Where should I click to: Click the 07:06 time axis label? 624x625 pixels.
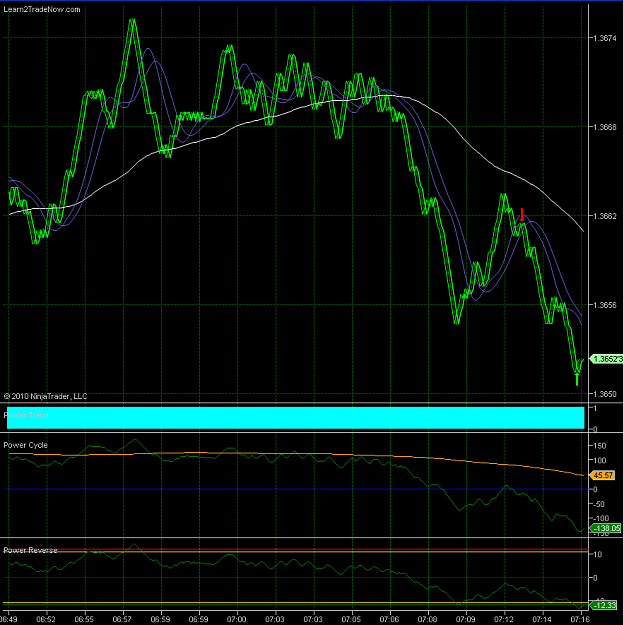coord(389,619)
